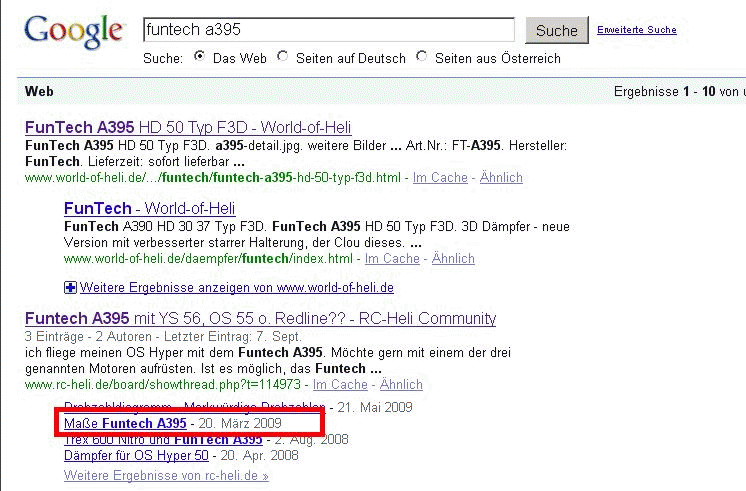This screenshot has height=491, width=746.
Task: Select the "Das Web" radio button
Action: point(199,57)
